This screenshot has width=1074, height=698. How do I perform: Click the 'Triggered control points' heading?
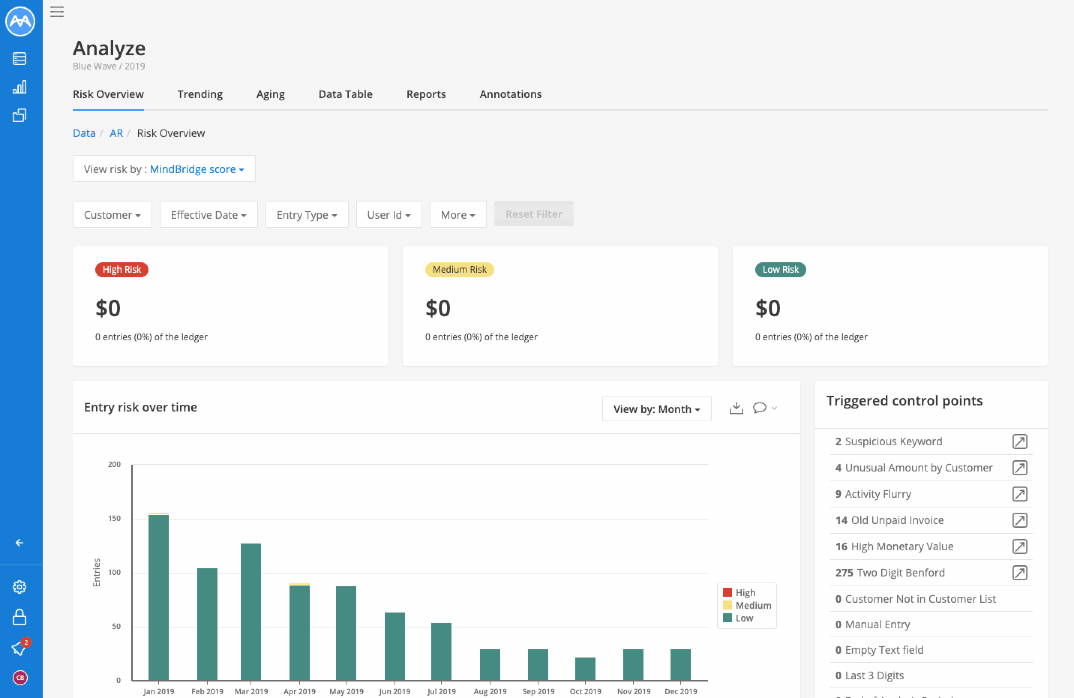click(904, 401)
